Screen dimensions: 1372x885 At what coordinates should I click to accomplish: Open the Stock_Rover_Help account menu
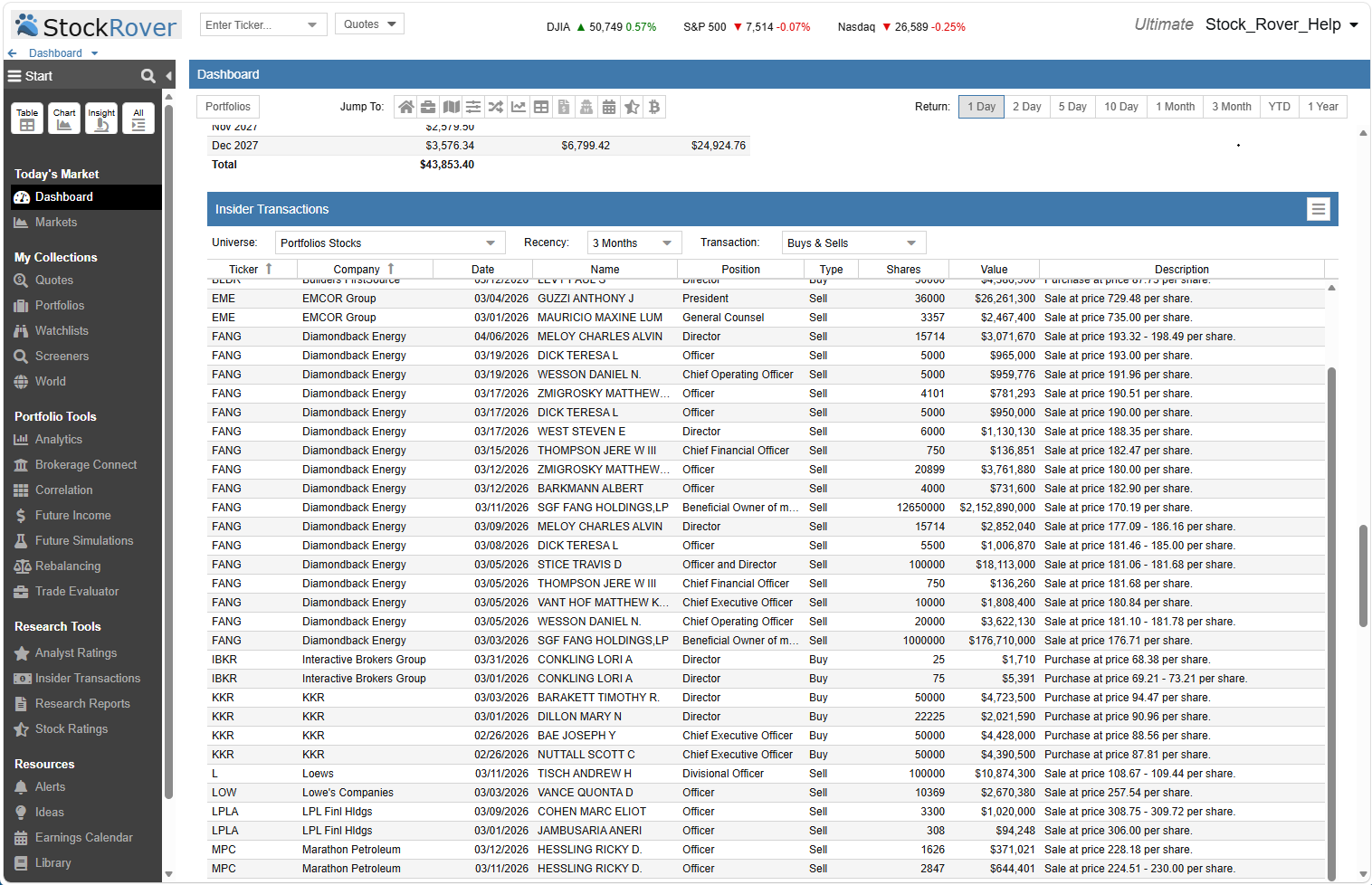[x=1281, y=24]
